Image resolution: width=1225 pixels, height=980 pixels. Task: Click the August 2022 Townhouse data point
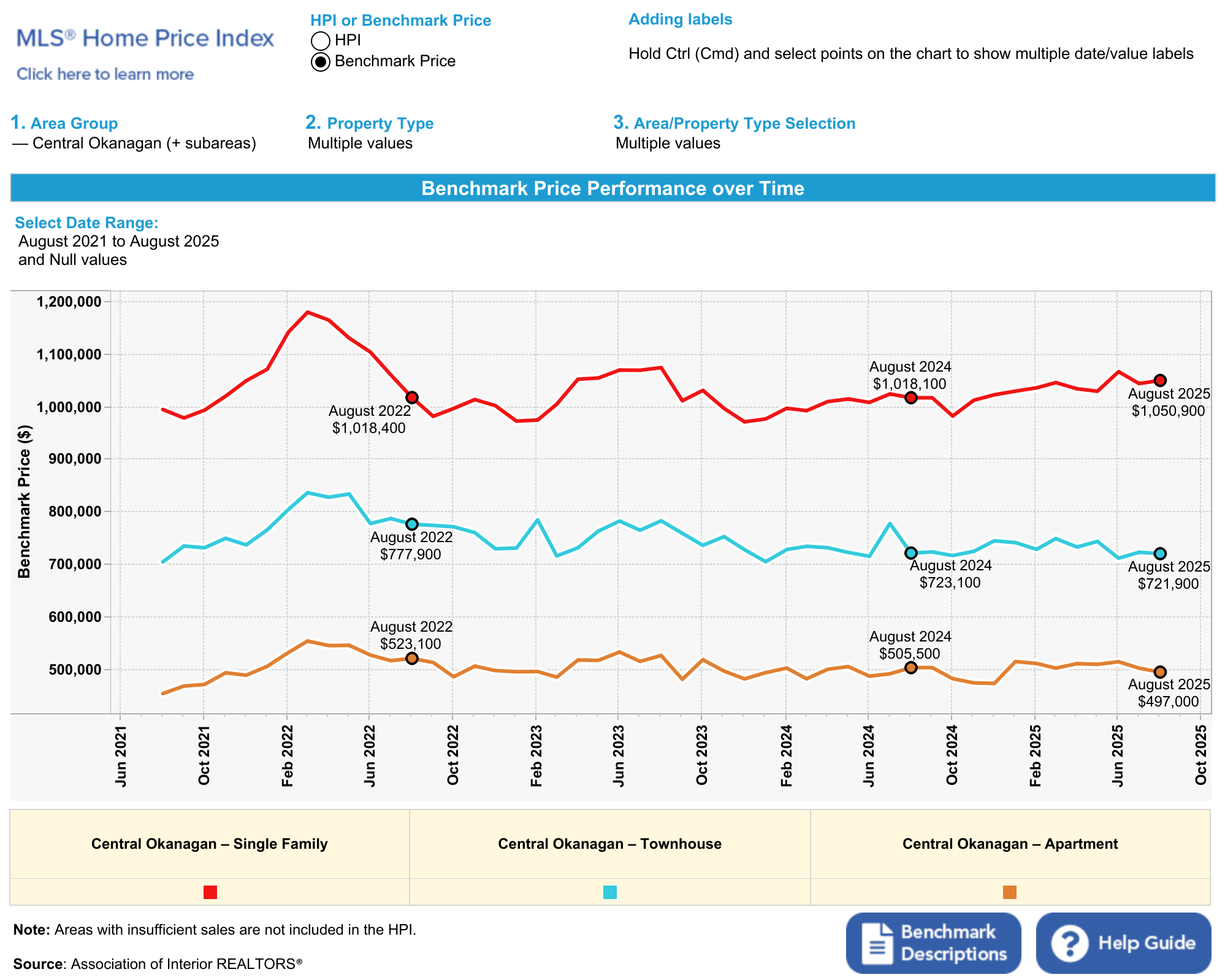coord(412,524)
